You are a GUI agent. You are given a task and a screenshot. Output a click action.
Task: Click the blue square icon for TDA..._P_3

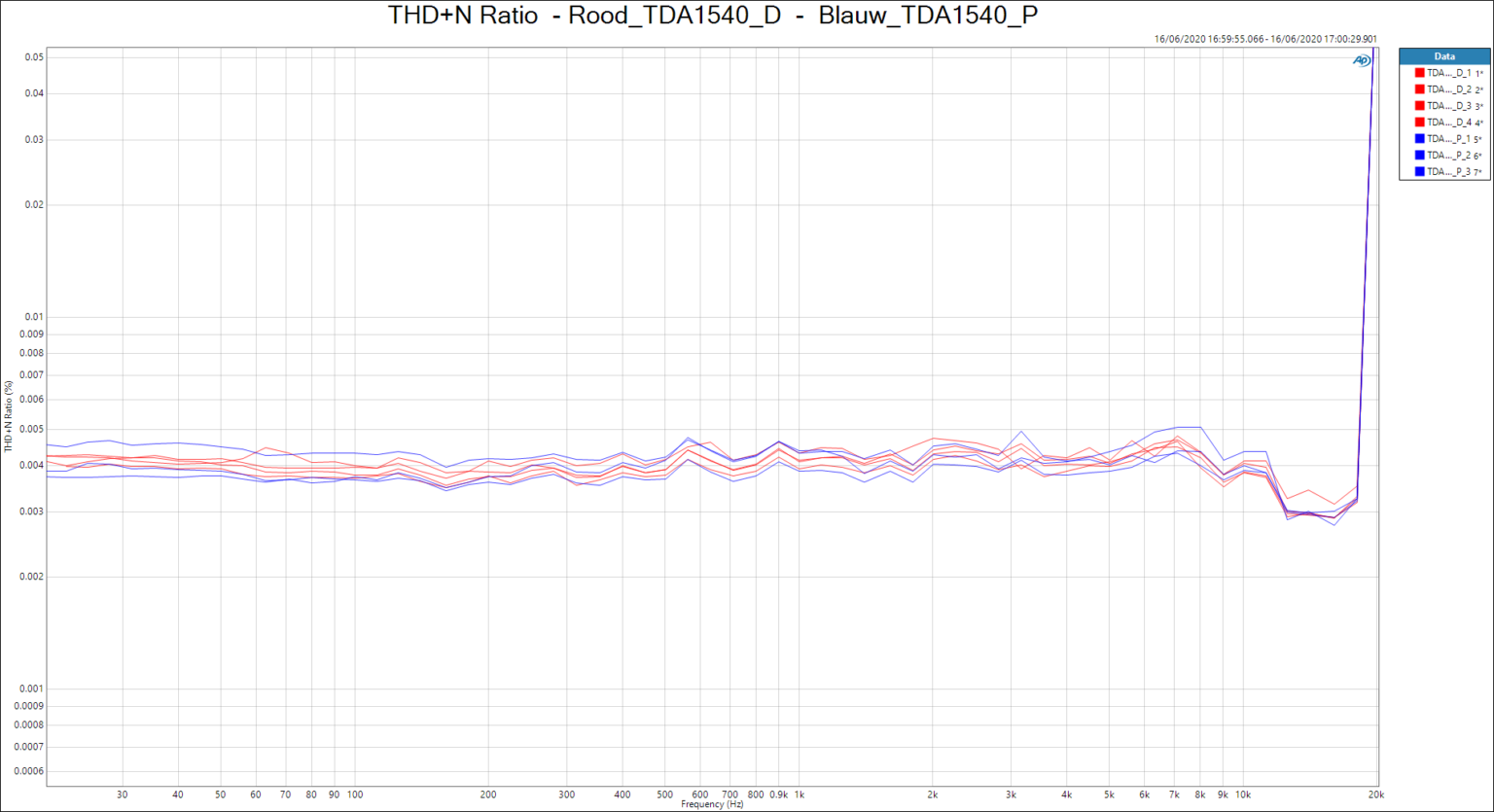pyautogui.click(x=1419, y=171)
